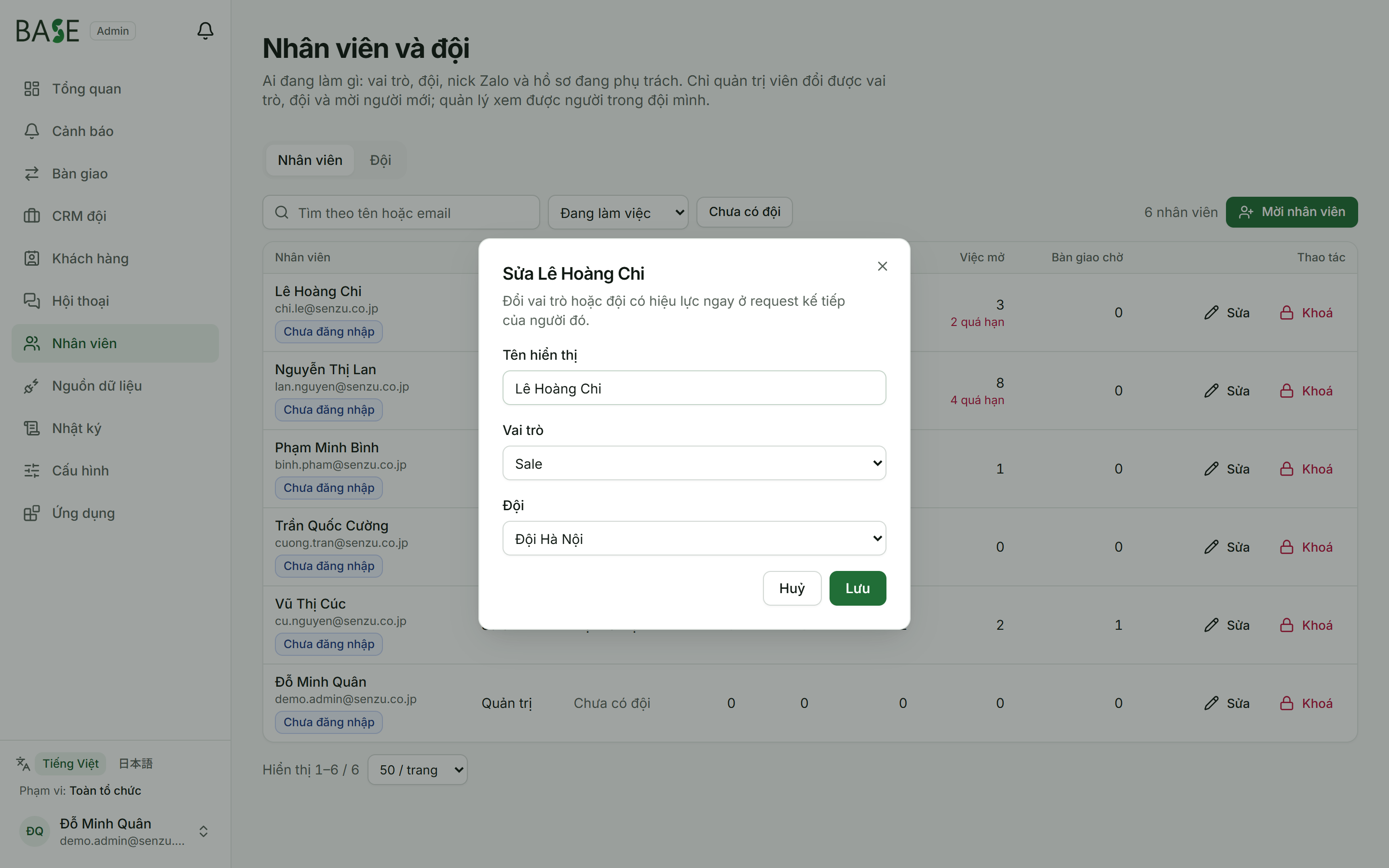Image resolution: width=1389 pixels, height=868 pixels.
Task: Close the Sửa Lê Hoàng Chi dialog
Action: pyautogui.click(x=882, y=266)
